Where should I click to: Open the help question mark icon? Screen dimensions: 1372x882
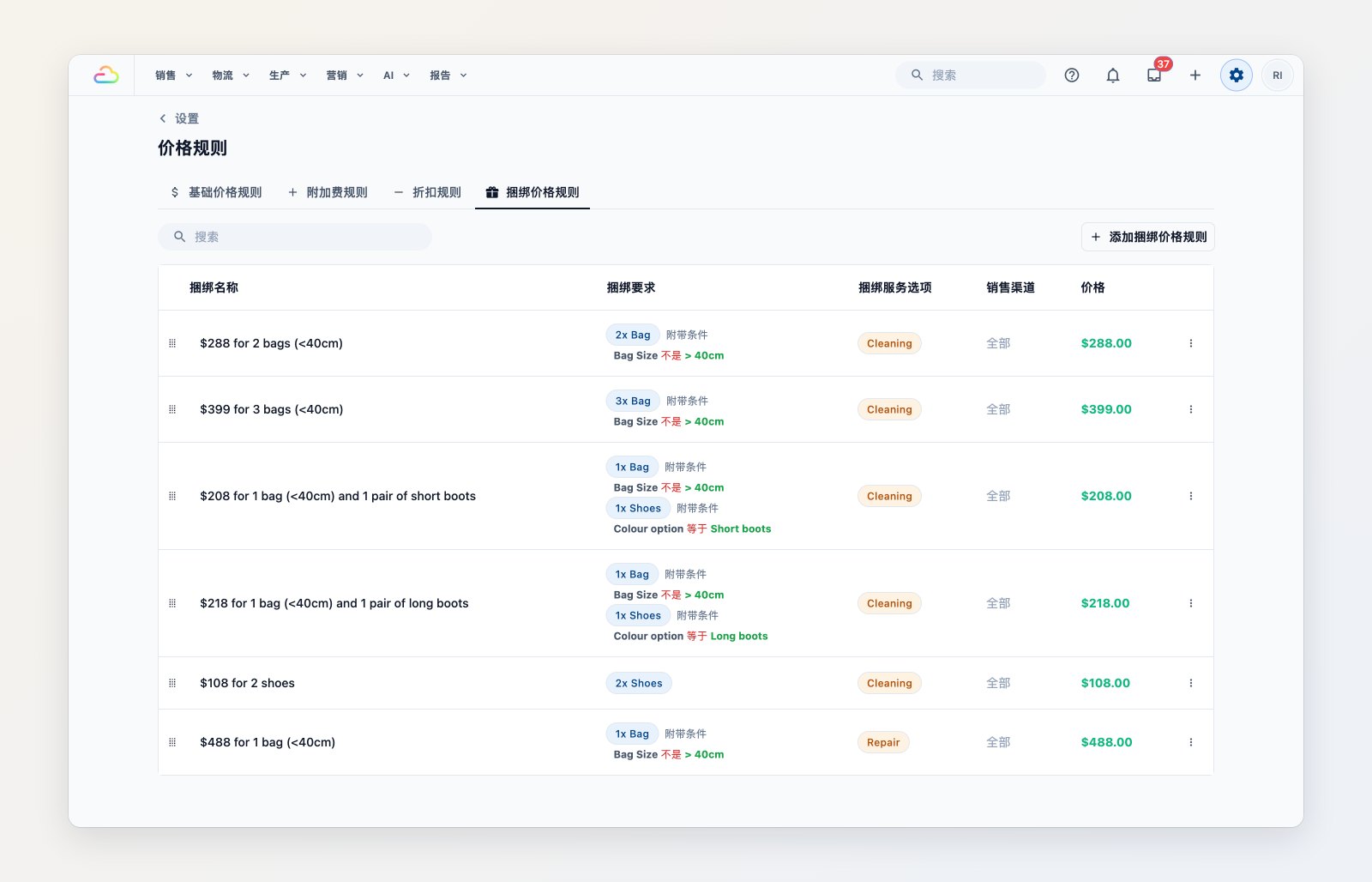1072,76
